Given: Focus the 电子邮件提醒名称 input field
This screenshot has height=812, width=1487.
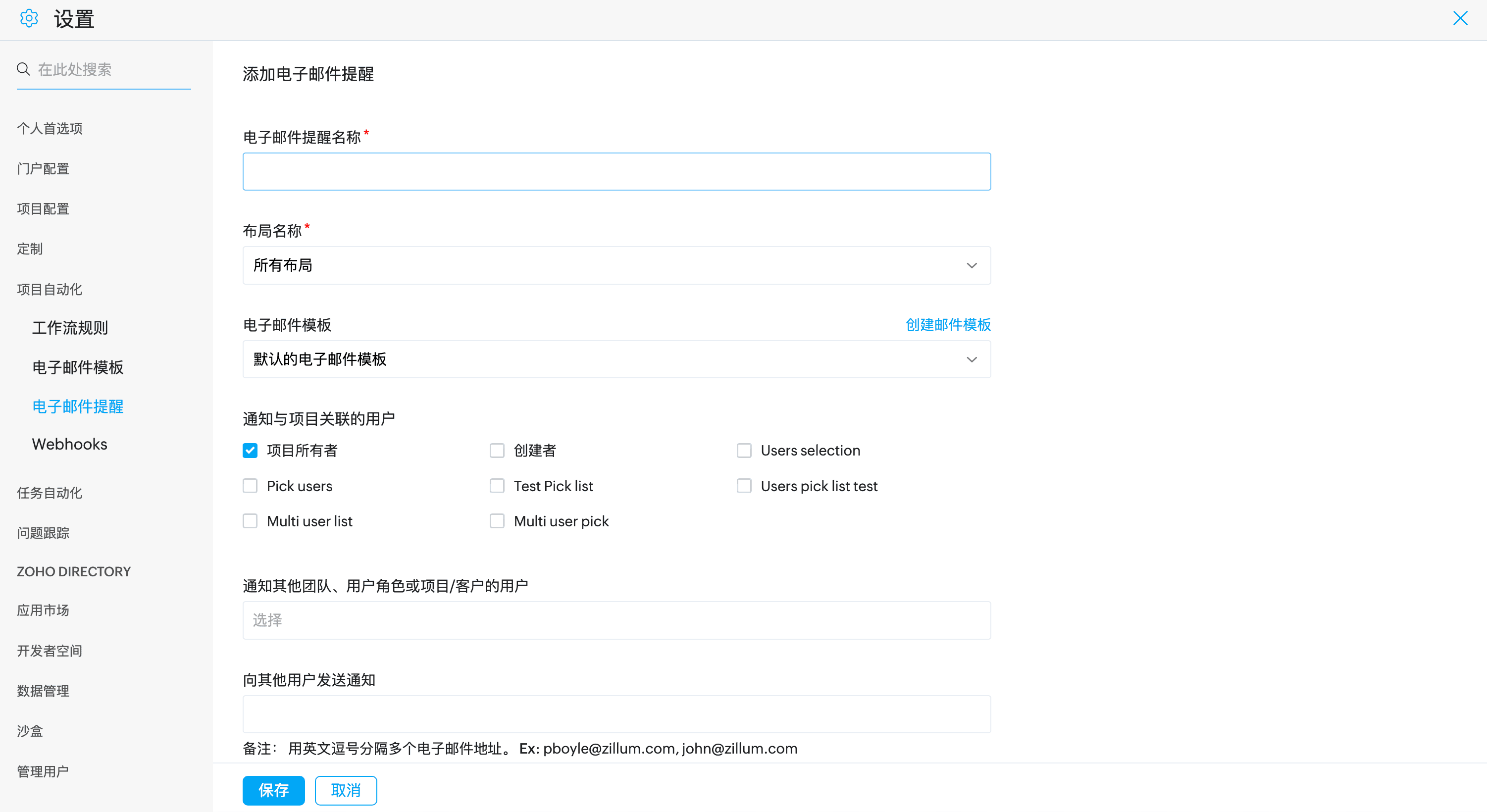Looking at the screenshot, I should coord(616,171).
